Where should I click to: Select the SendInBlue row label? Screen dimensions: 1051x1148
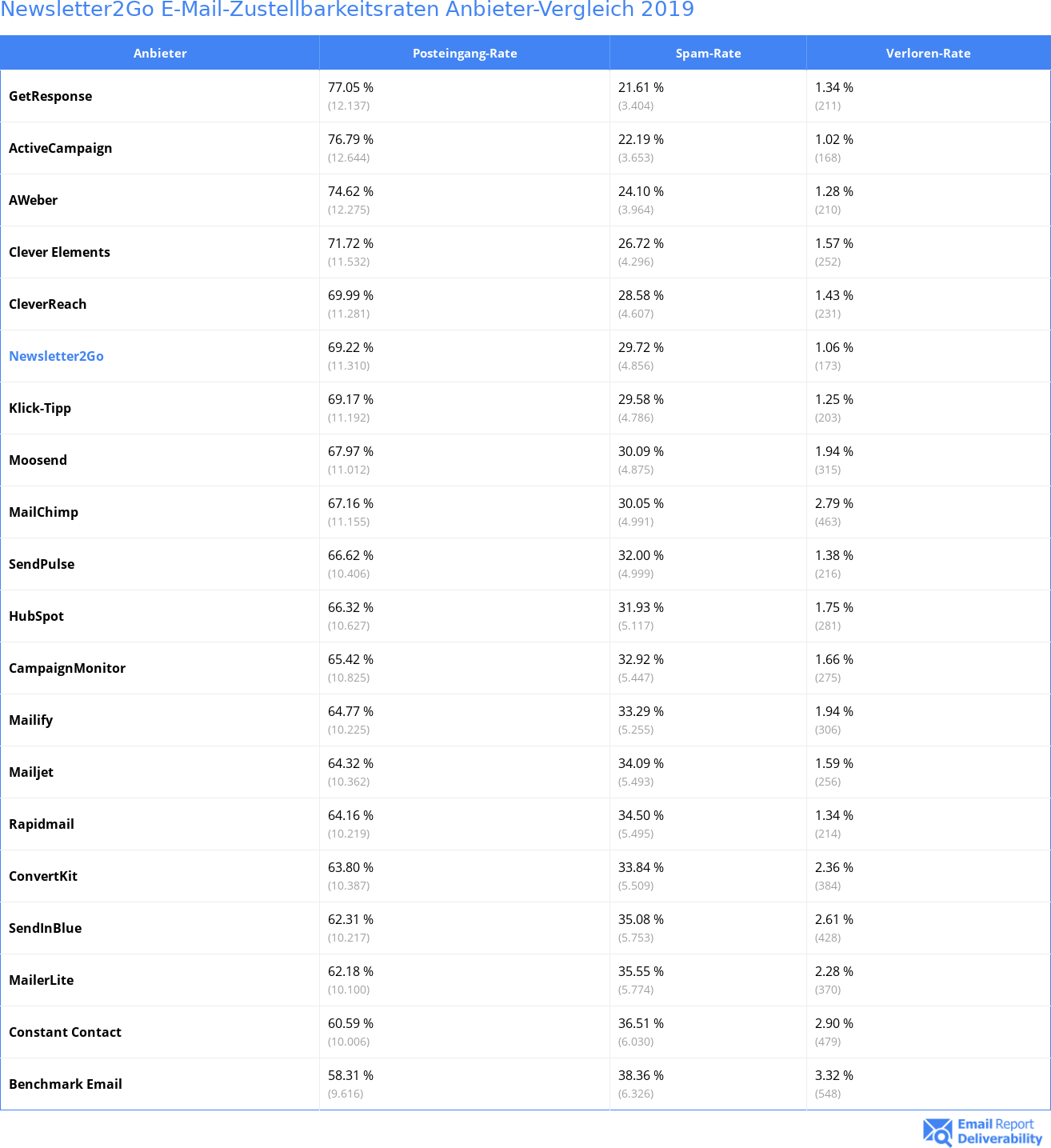click(46, 928)
